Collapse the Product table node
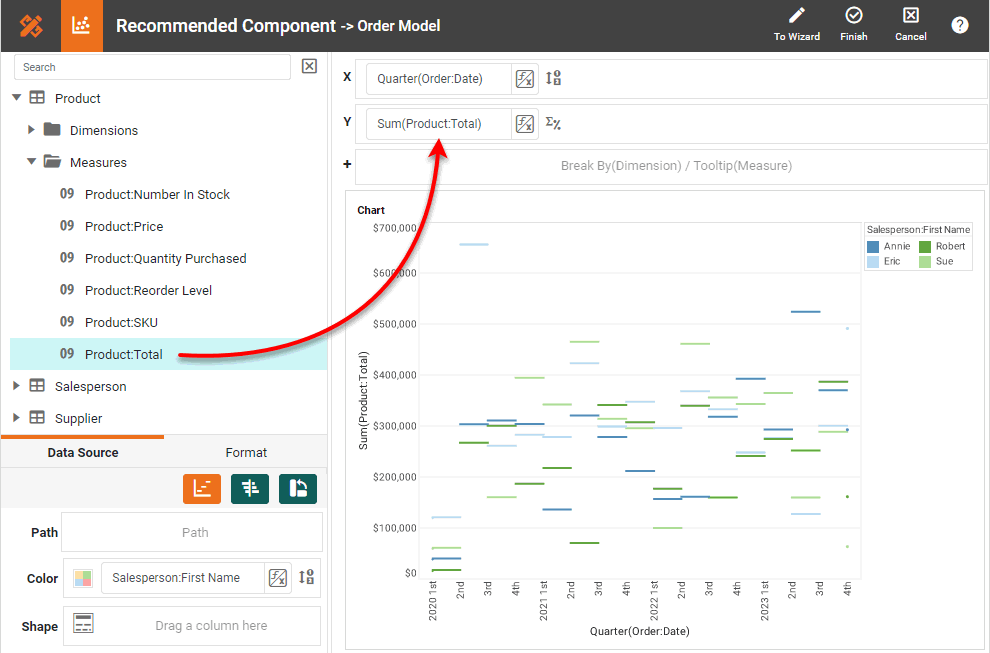990x653 pixels. pos(17,98)
